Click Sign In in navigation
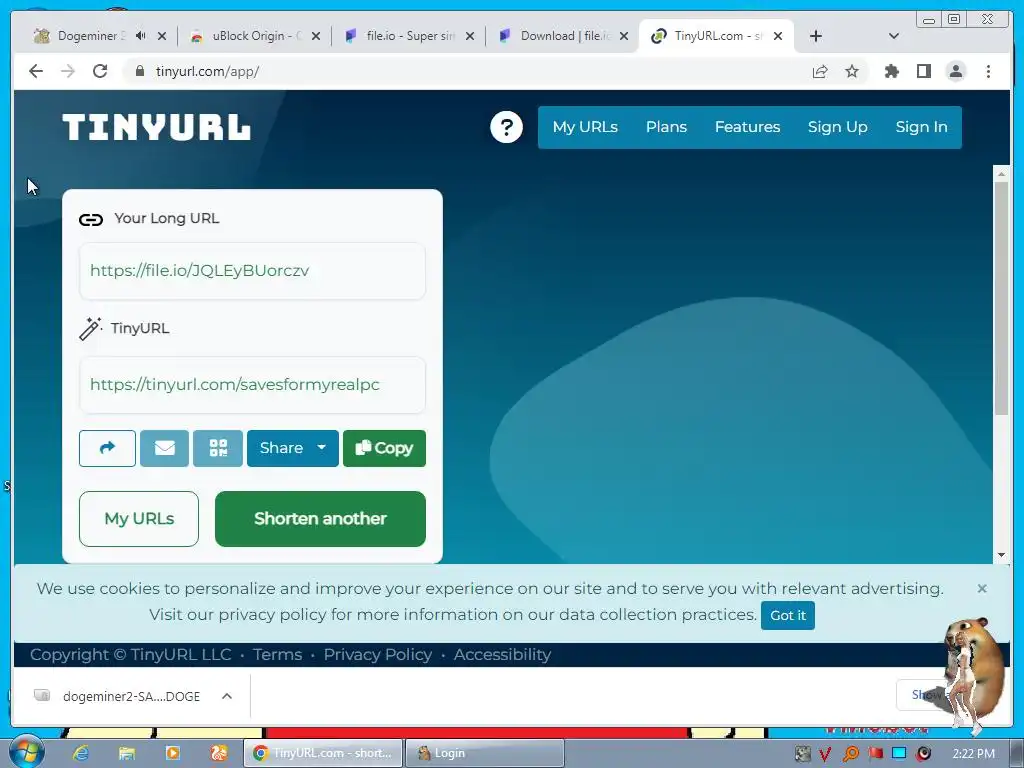The width and height of the screenshot is (1024, 768). pos(921,127)
